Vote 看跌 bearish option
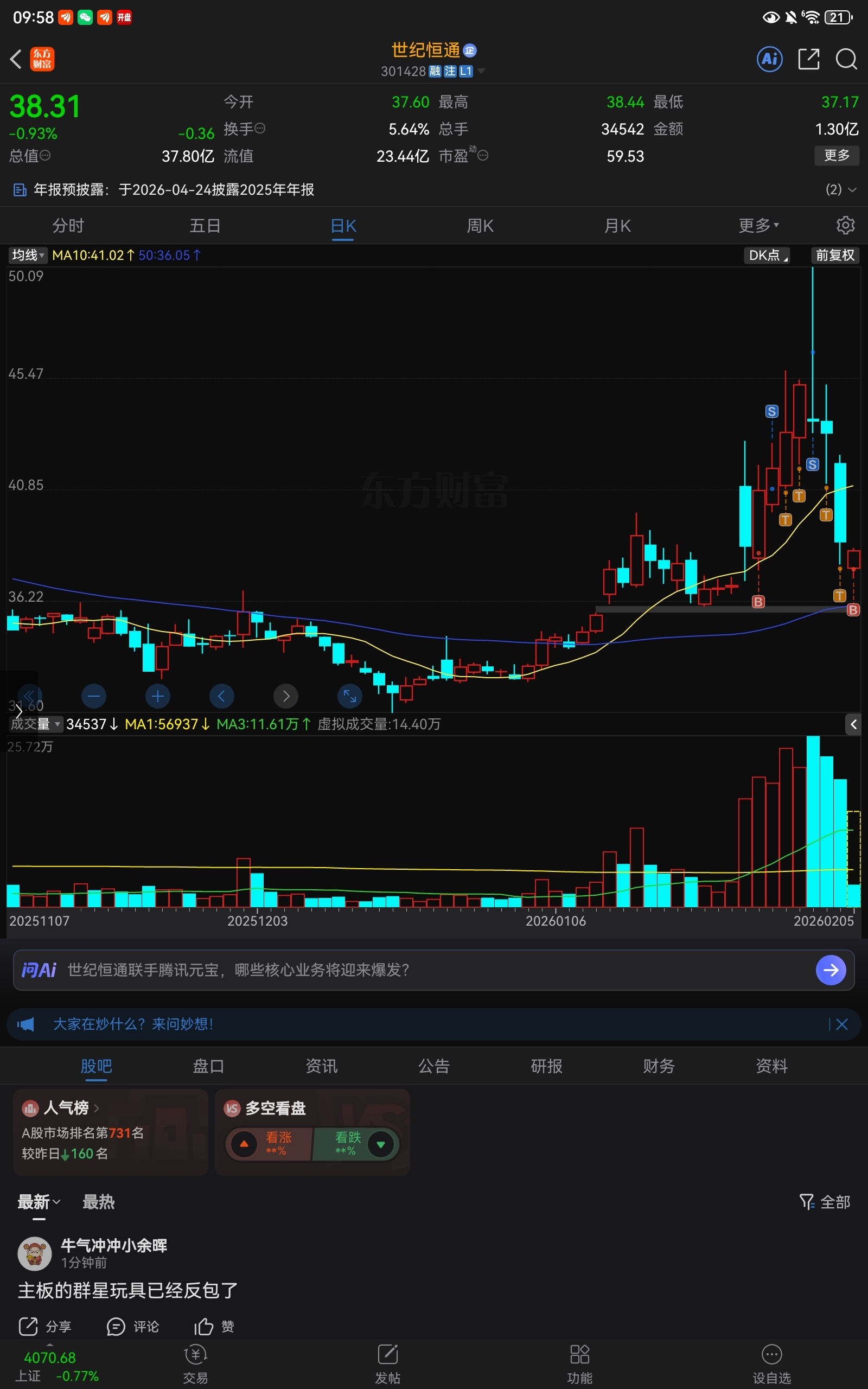 [356, 1144]
